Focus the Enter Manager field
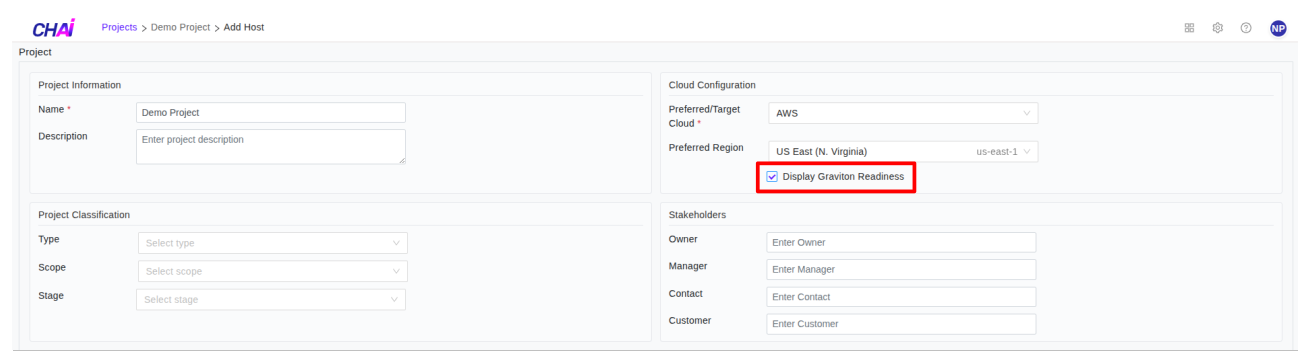1306x361 pixels. point(901,269)
